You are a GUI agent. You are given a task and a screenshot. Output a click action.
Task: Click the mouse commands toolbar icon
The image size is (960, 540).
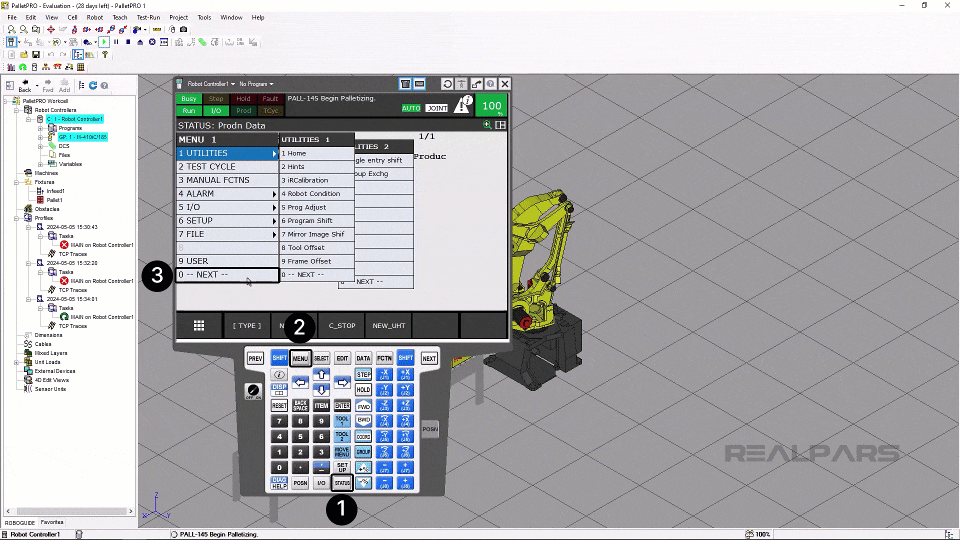click(172, 29)
